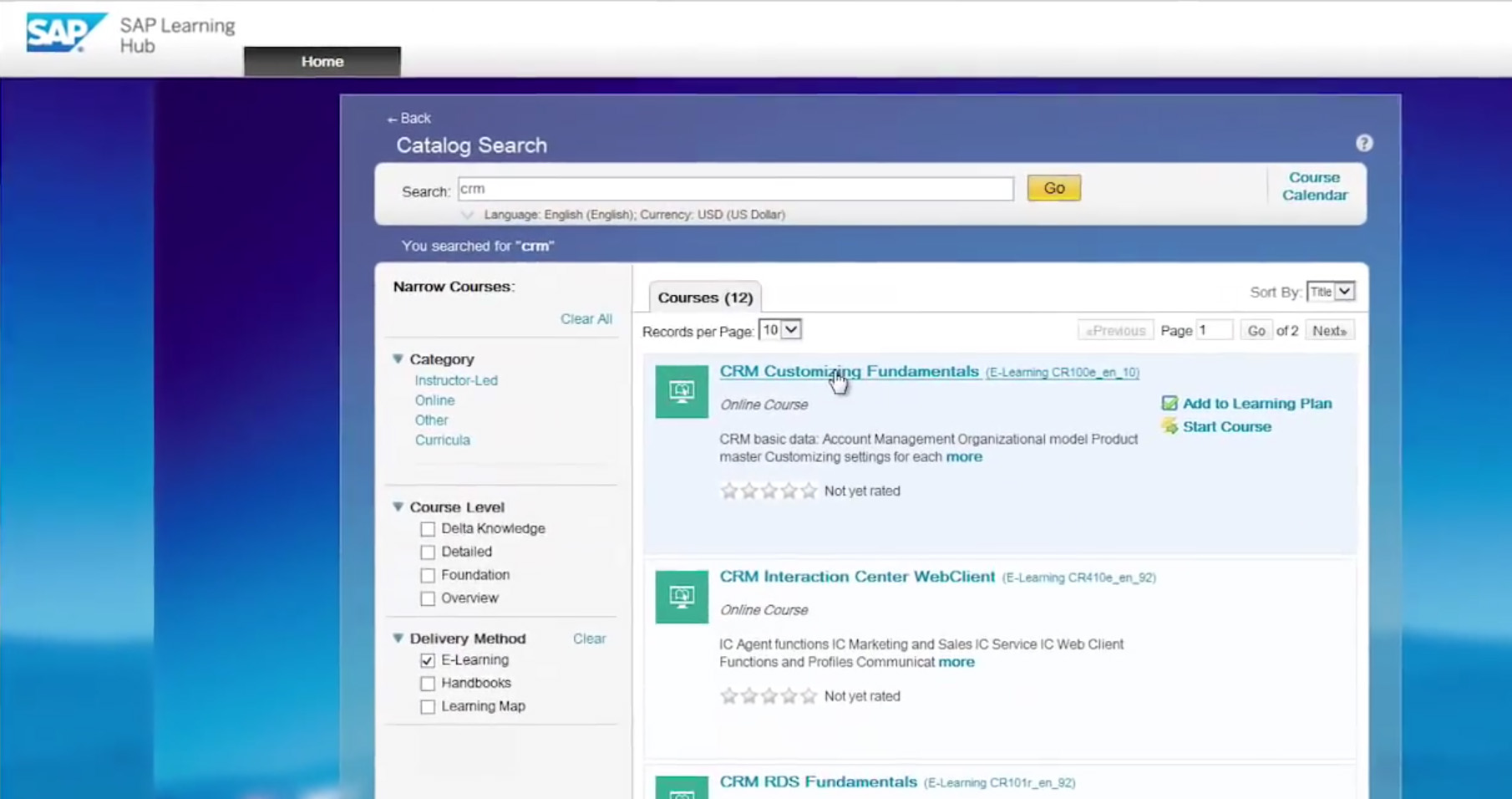
Task: Enable the Foundation course level filter
Action: tap(428, 576)
